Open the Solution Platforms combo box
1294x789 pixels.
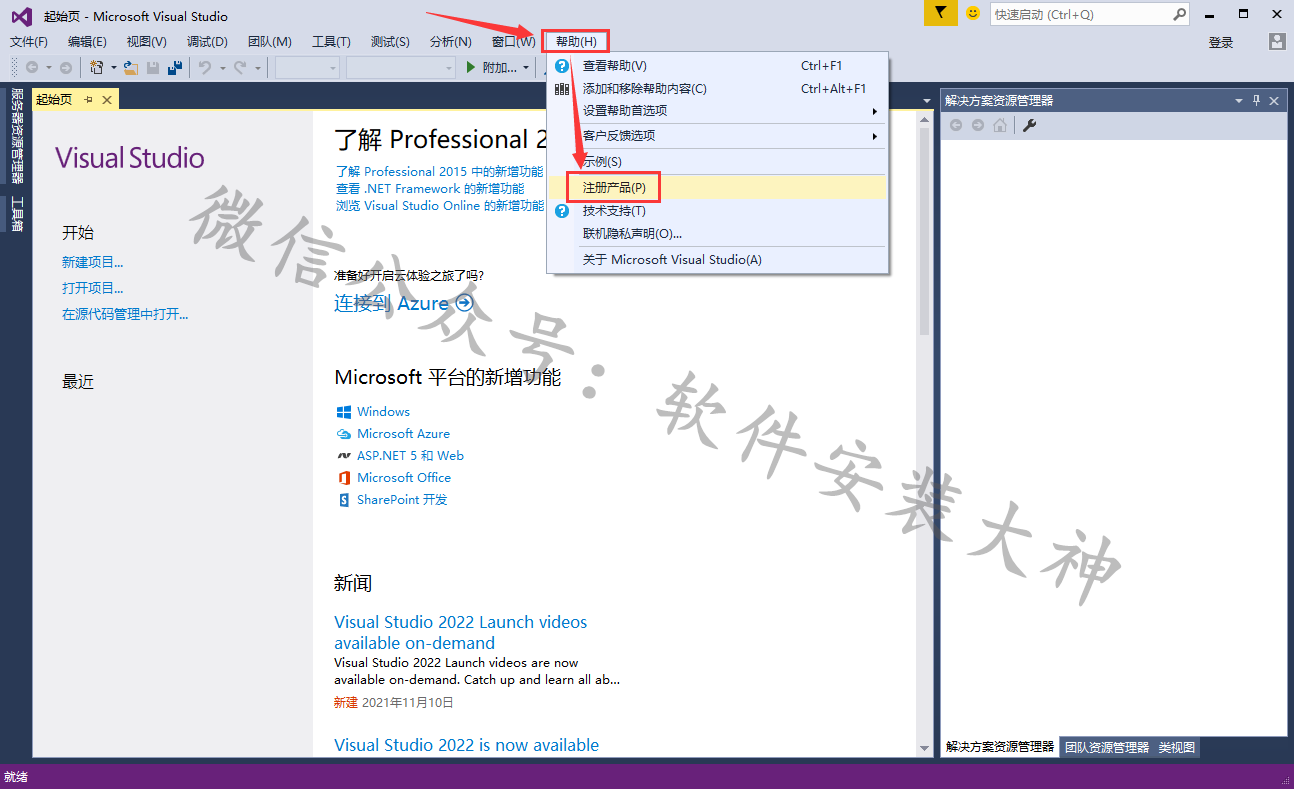(401, 67)
